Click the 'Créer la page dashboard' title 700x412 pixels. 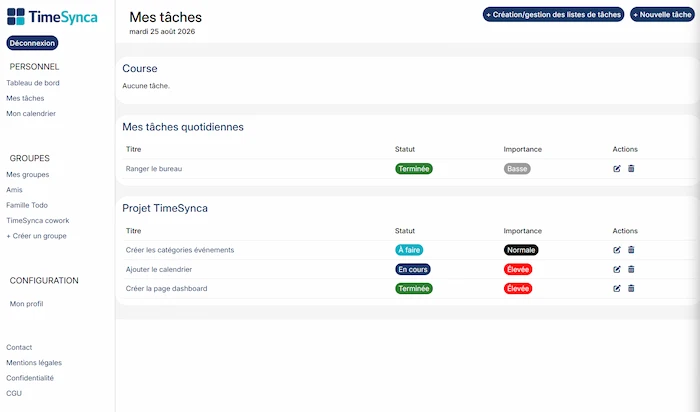(167, 288)
